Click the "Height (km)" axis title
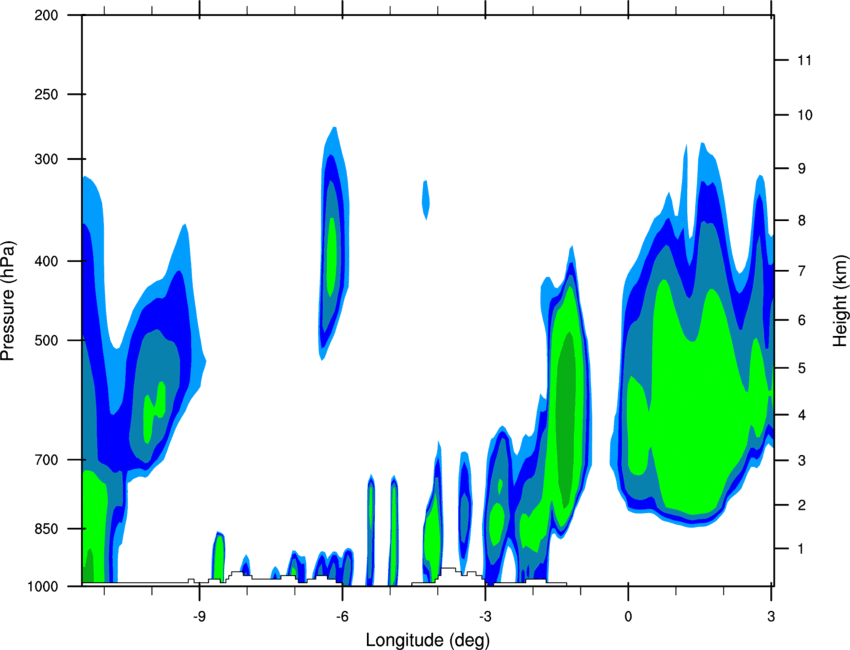Viewport: 850px width, 650px height. (840, 300)
